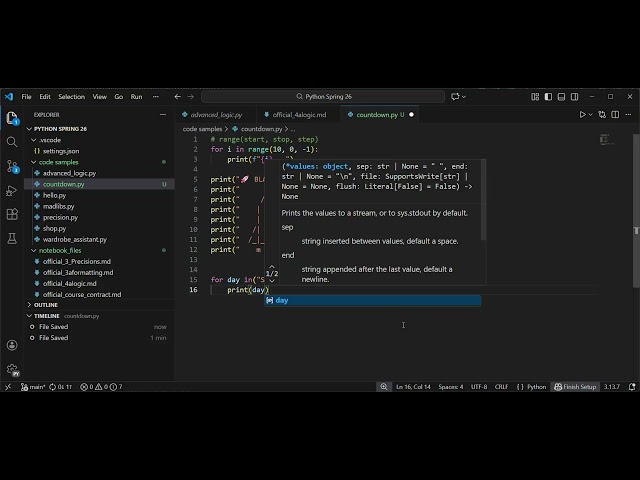
Task: Select the day autocomplete suggestion
Action: [x=373, y=300]
